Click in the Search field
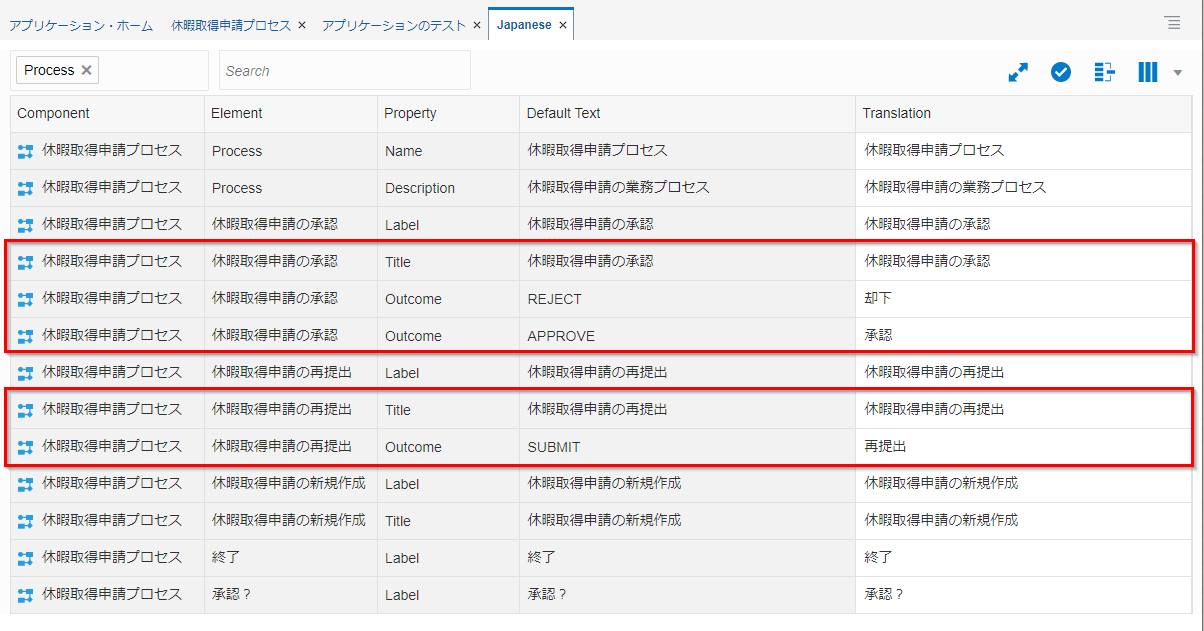The height and width of the screenshot is (631, 1204). [344, 71]
